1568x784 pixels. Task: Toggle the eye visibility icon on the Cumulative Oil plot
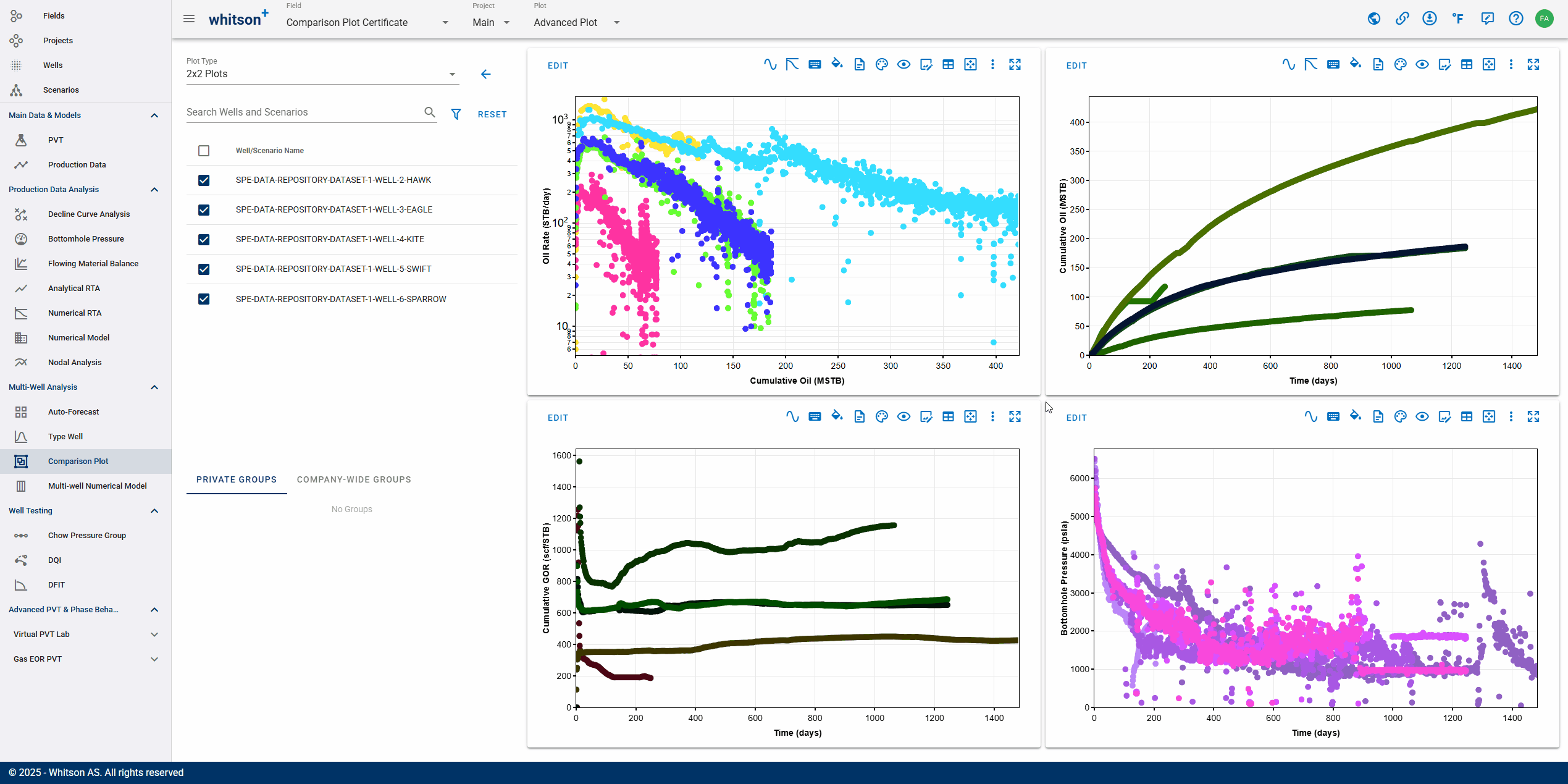coord(1422,64)
